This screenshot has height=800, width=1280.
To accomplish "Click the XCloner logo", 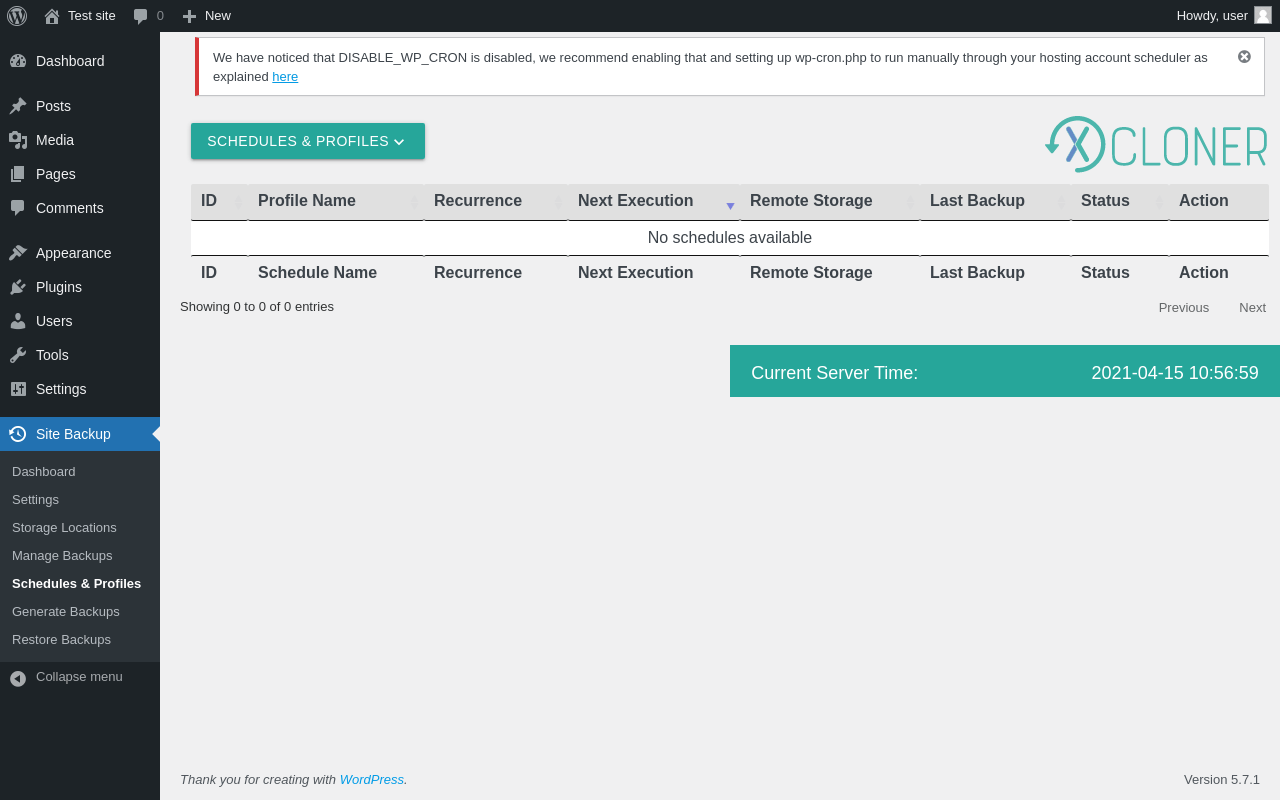I will (x=1156, y=145).
